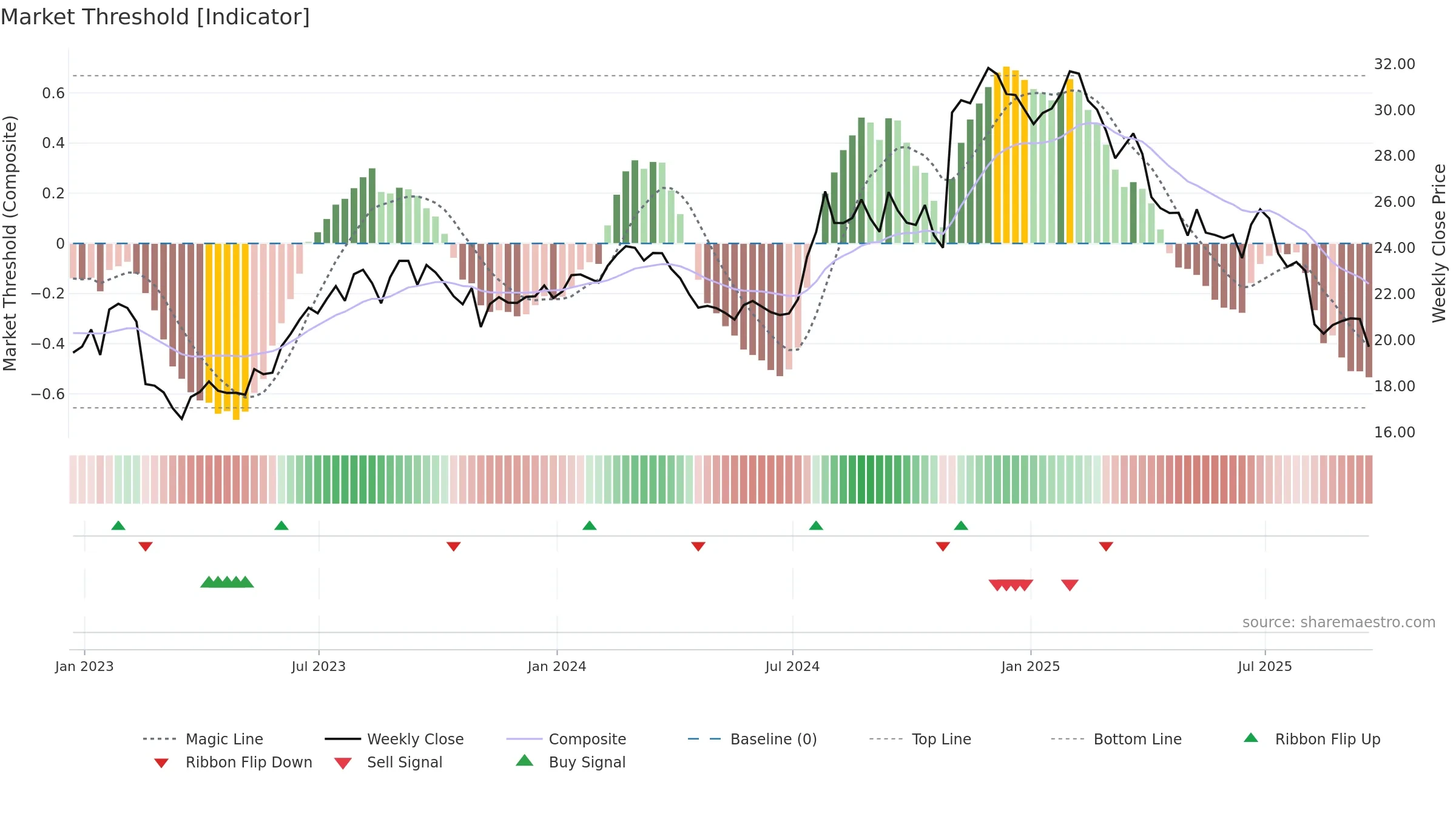Click the ribbon flip up marker after Jan 2024

click(590, 525)
